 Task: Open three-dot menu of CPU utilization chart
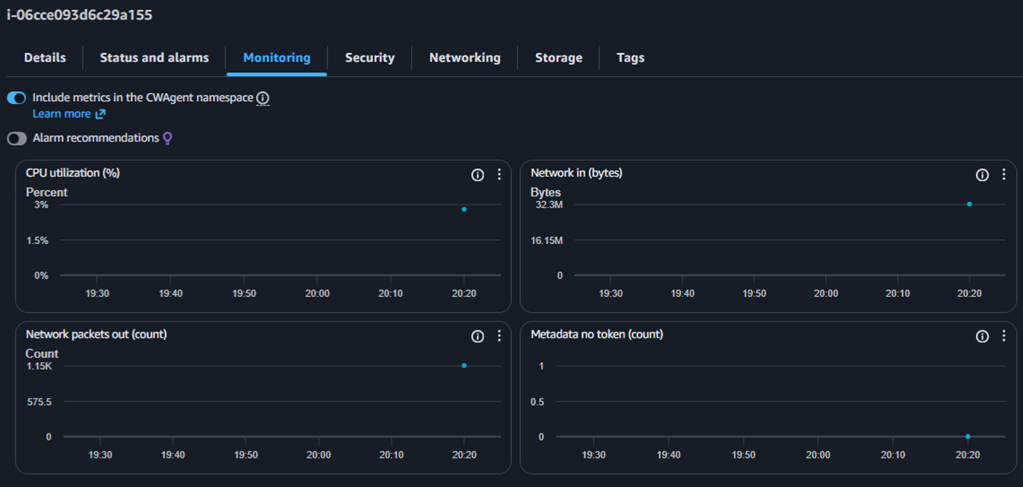[499, 175]
